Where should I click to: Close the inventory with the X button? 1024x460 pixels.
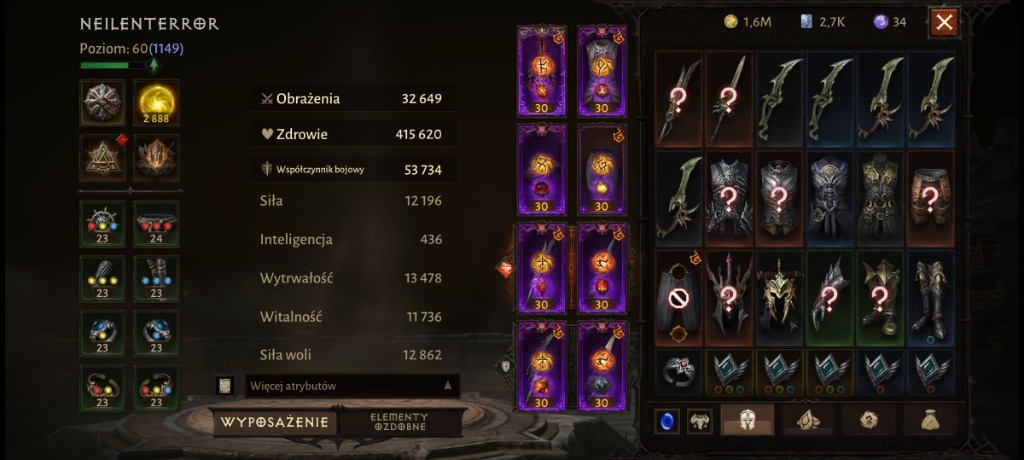tap(944, 23)
